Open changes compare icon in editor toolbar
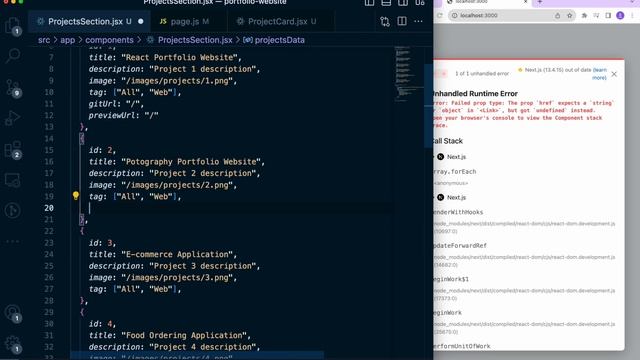The width and height of the screenshot is (640, 360). point(384,21)
